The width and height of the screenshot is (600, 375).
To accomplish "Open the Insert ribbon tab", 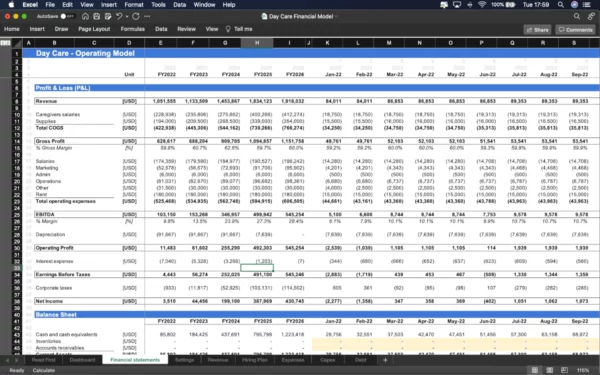I will tap(37, 29).
